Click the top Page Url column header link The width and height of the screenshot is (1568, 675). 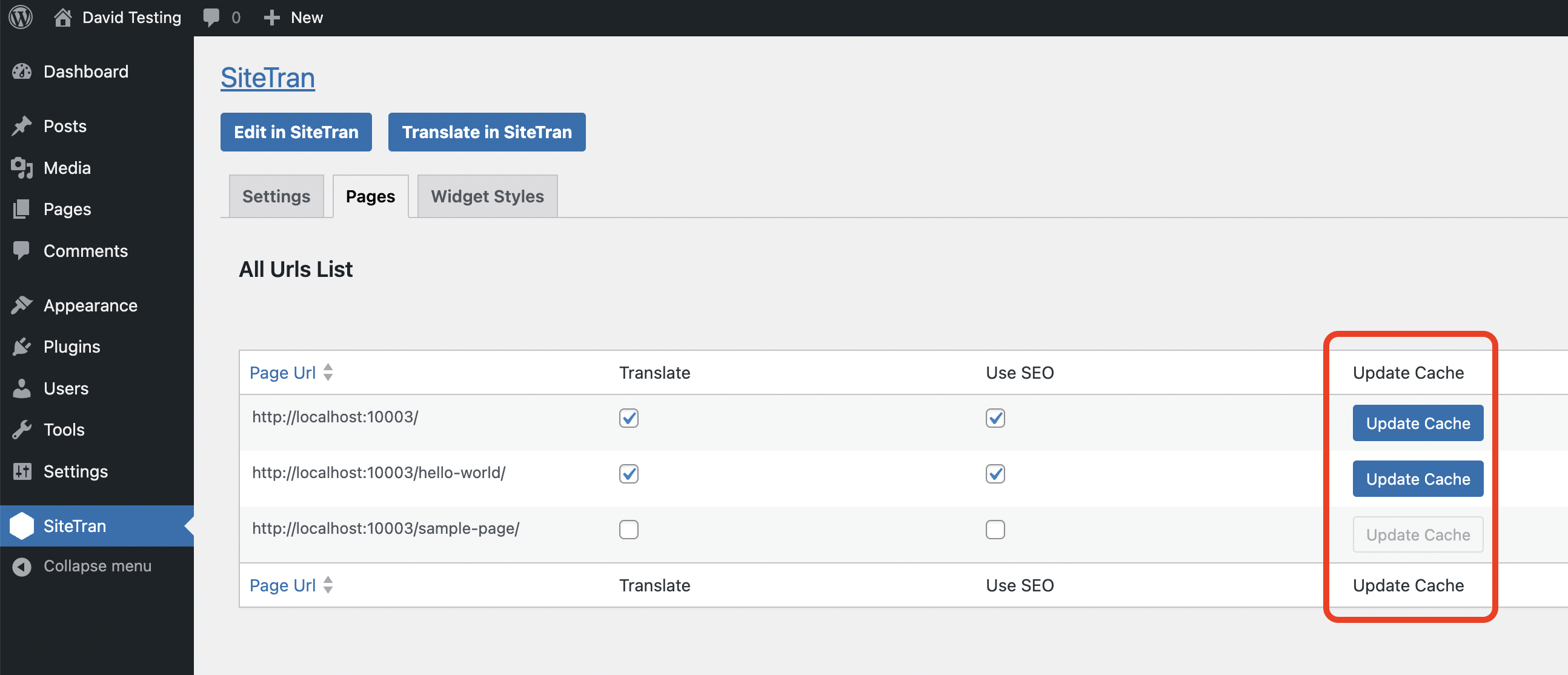[282, 373]
